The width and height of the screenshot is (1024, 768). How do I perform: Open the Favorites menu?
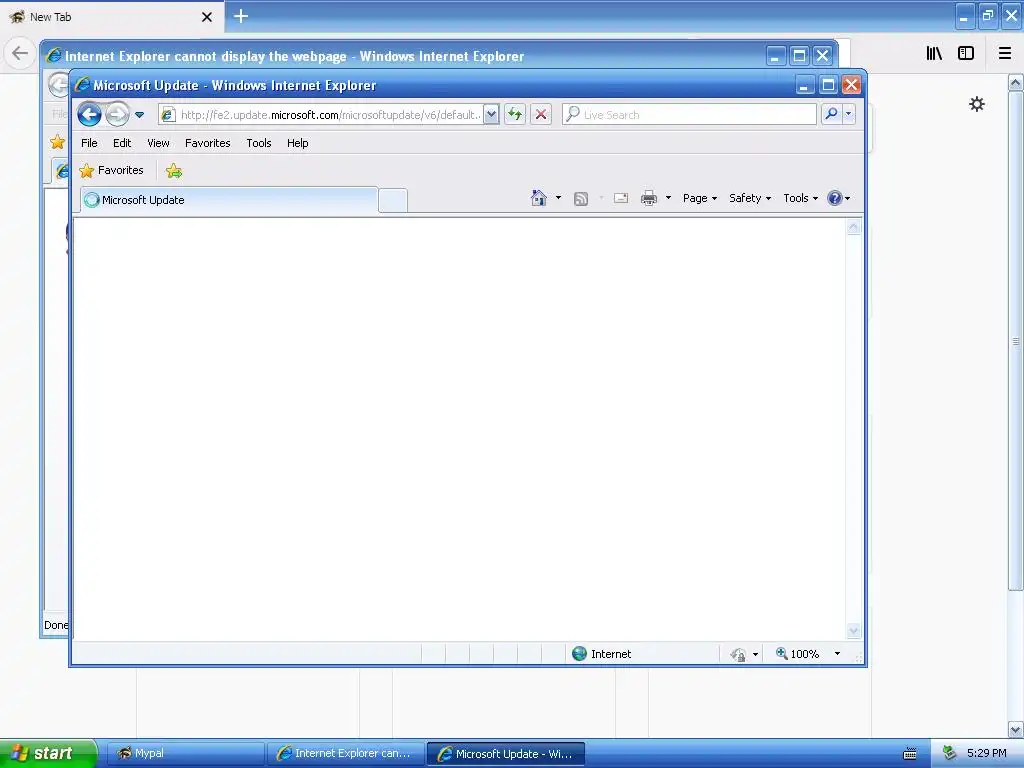pos(208,143)
